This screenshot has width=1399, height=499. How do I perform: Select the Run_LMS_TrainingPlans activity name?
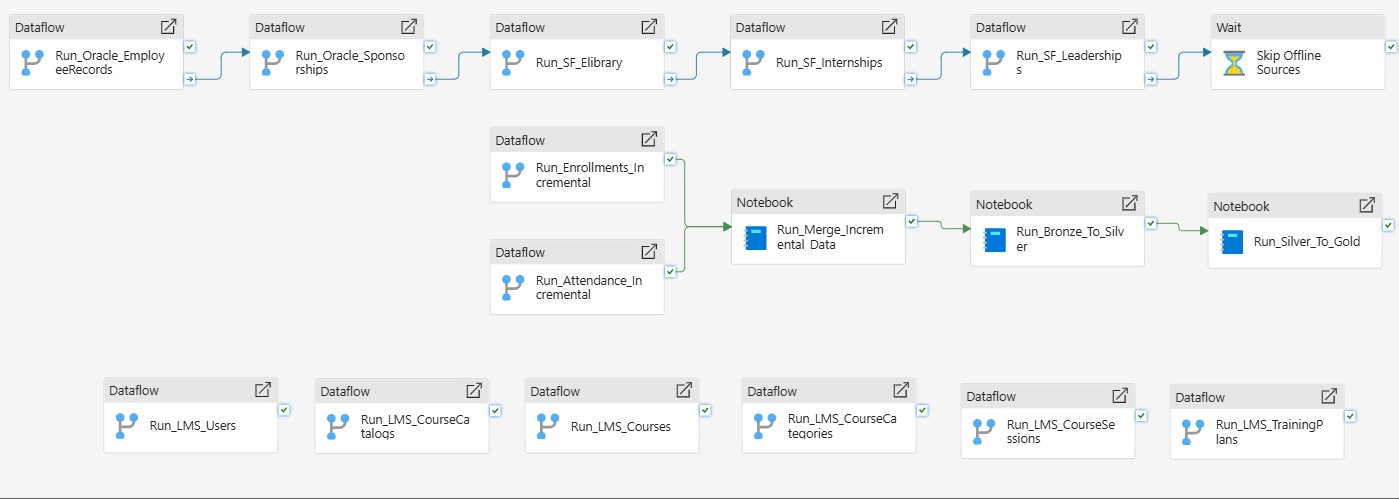click(x=1269, y=432)
